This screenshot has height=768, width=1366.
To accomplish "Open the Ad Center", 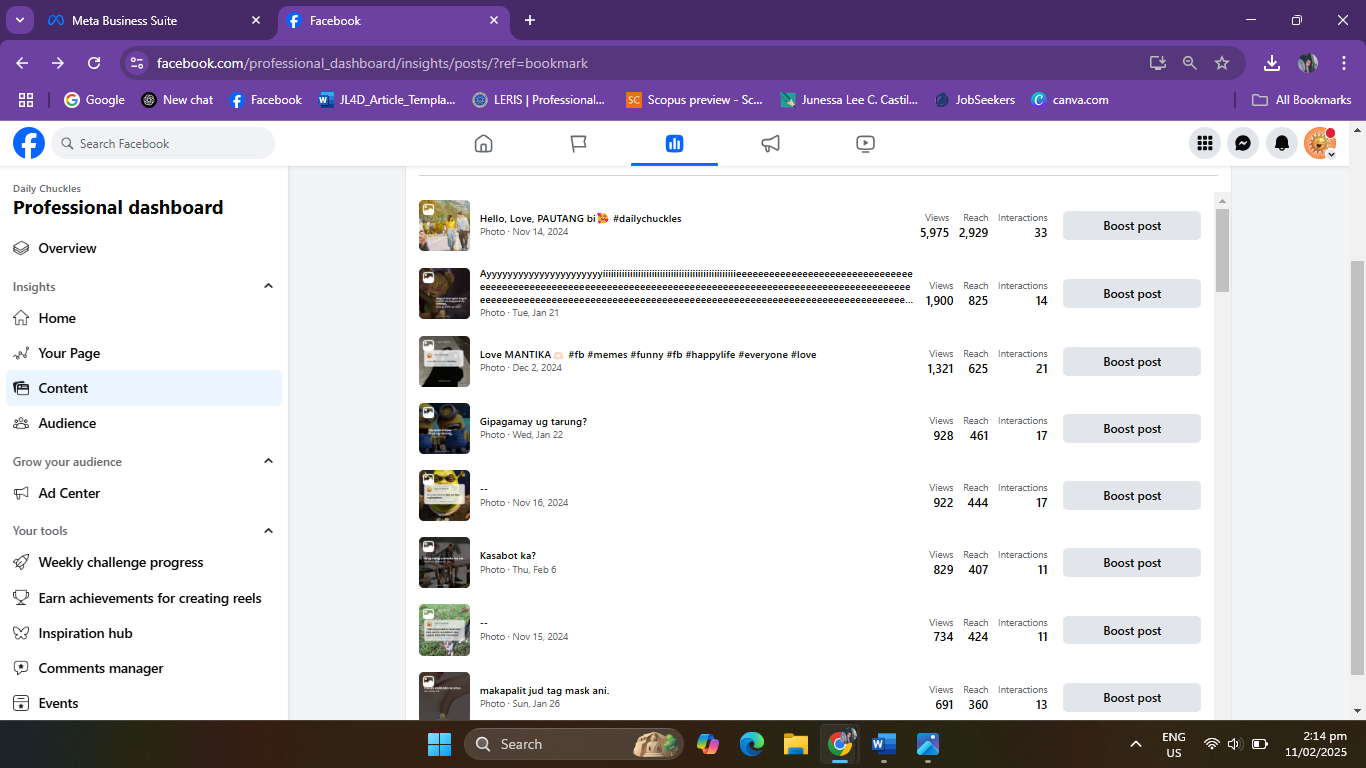I will click(x=69, y=493).
